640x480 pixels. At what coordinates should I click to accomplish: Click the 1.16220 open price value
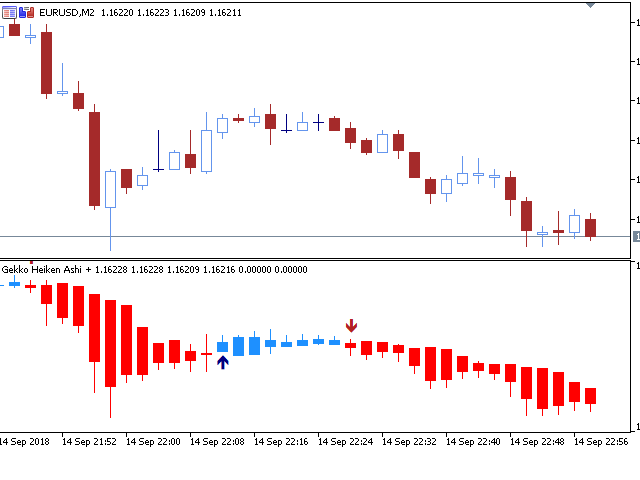click(x=117, y=13)
